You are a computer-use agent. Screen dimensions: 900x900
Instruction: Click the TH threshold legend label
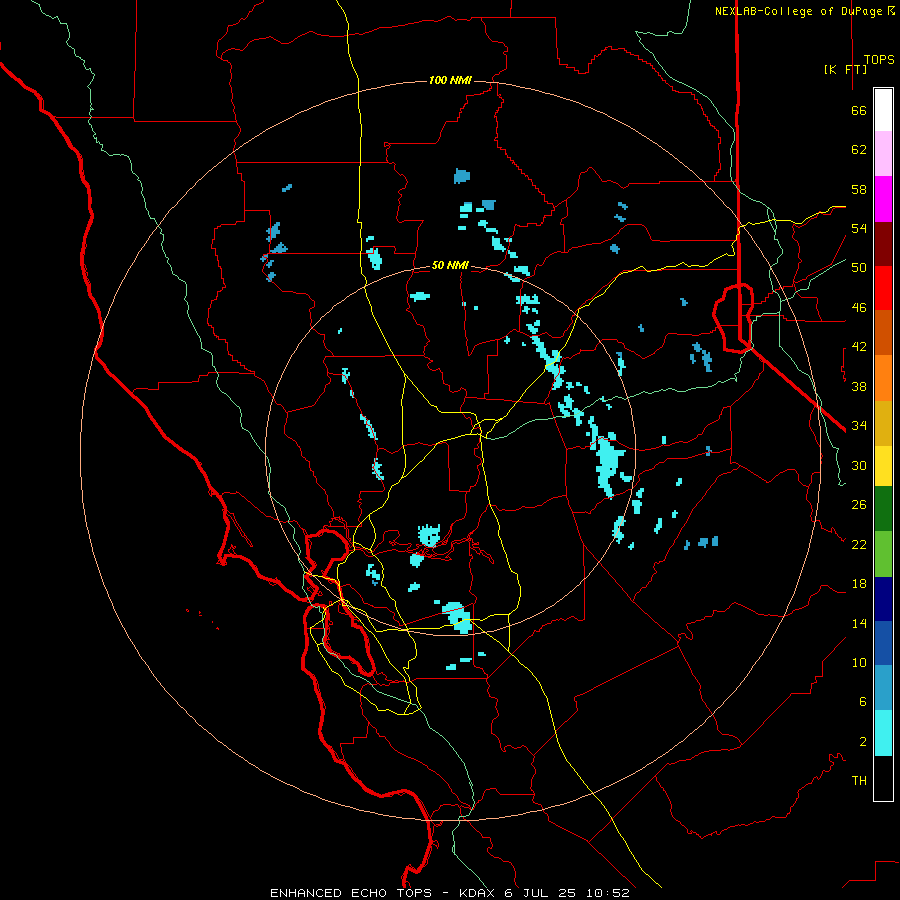pos(859,781)
